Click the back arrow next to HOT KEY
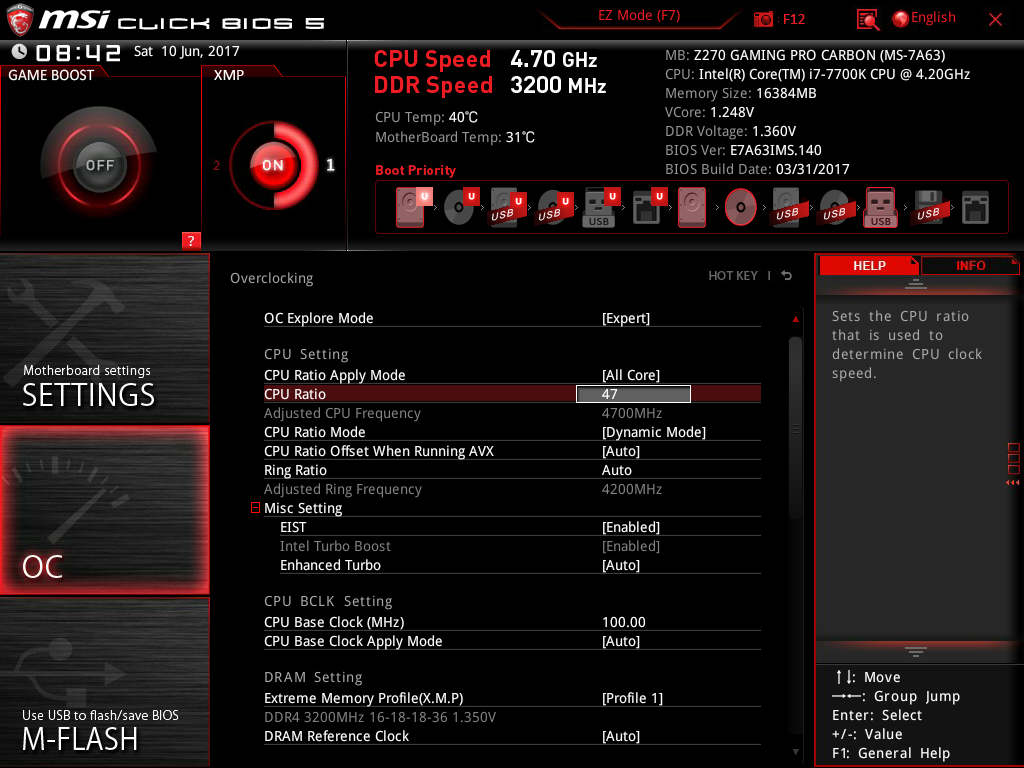 [x=786, y=276]
